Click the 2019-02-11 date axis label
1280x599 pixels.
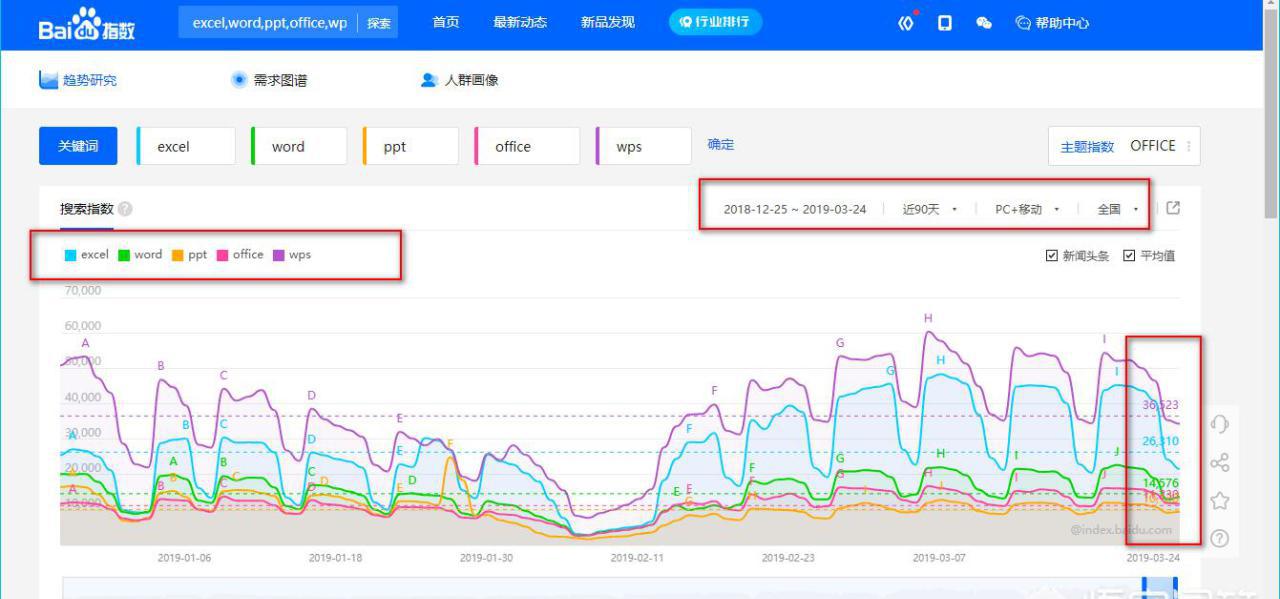point(637,558)
